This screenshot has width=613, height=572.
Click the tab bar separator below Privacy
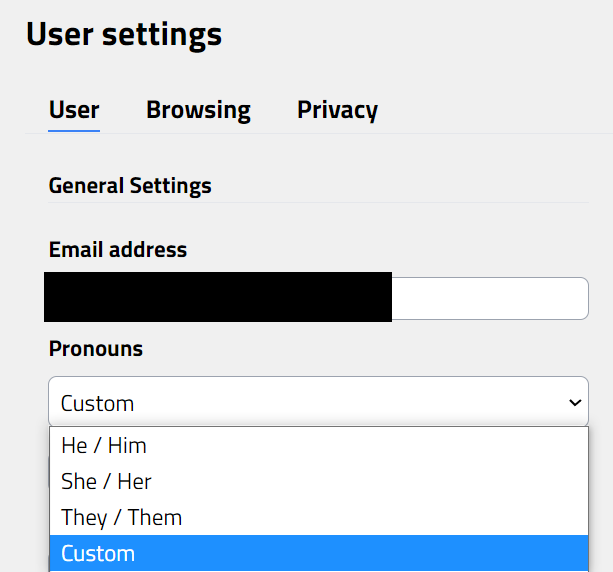click(x=337, y=133)
